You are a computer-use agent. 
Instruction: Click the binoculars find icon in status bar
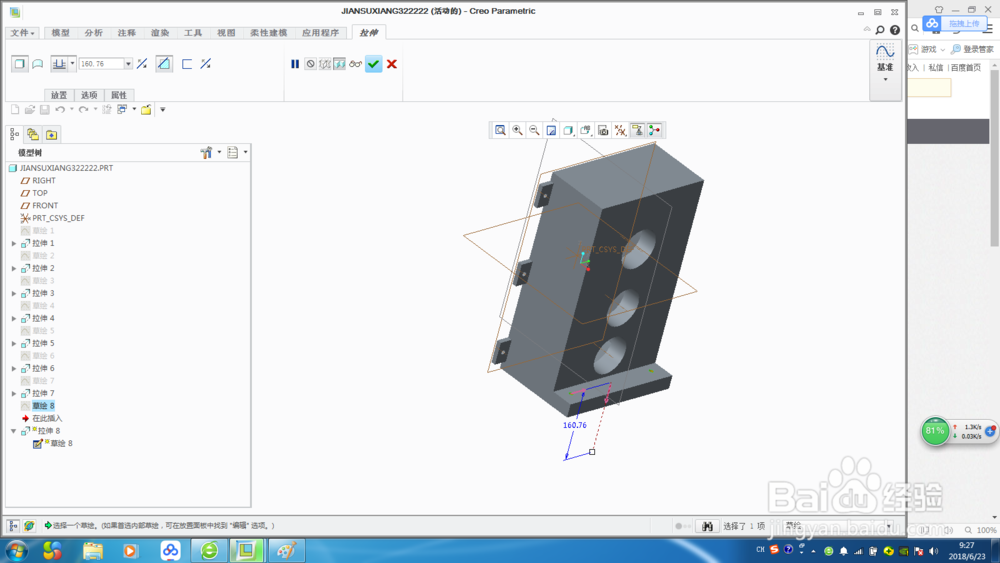(x=707, y=526)
